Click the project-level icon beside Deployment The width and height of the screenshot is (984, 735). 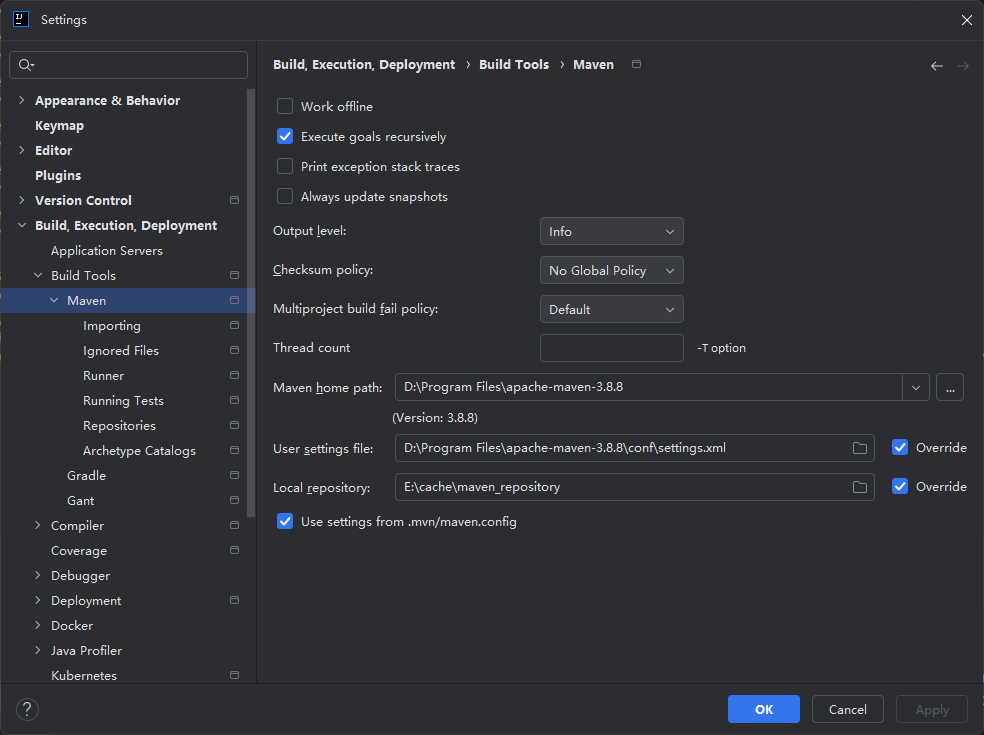pyautogui.click(x=234, y=600)
